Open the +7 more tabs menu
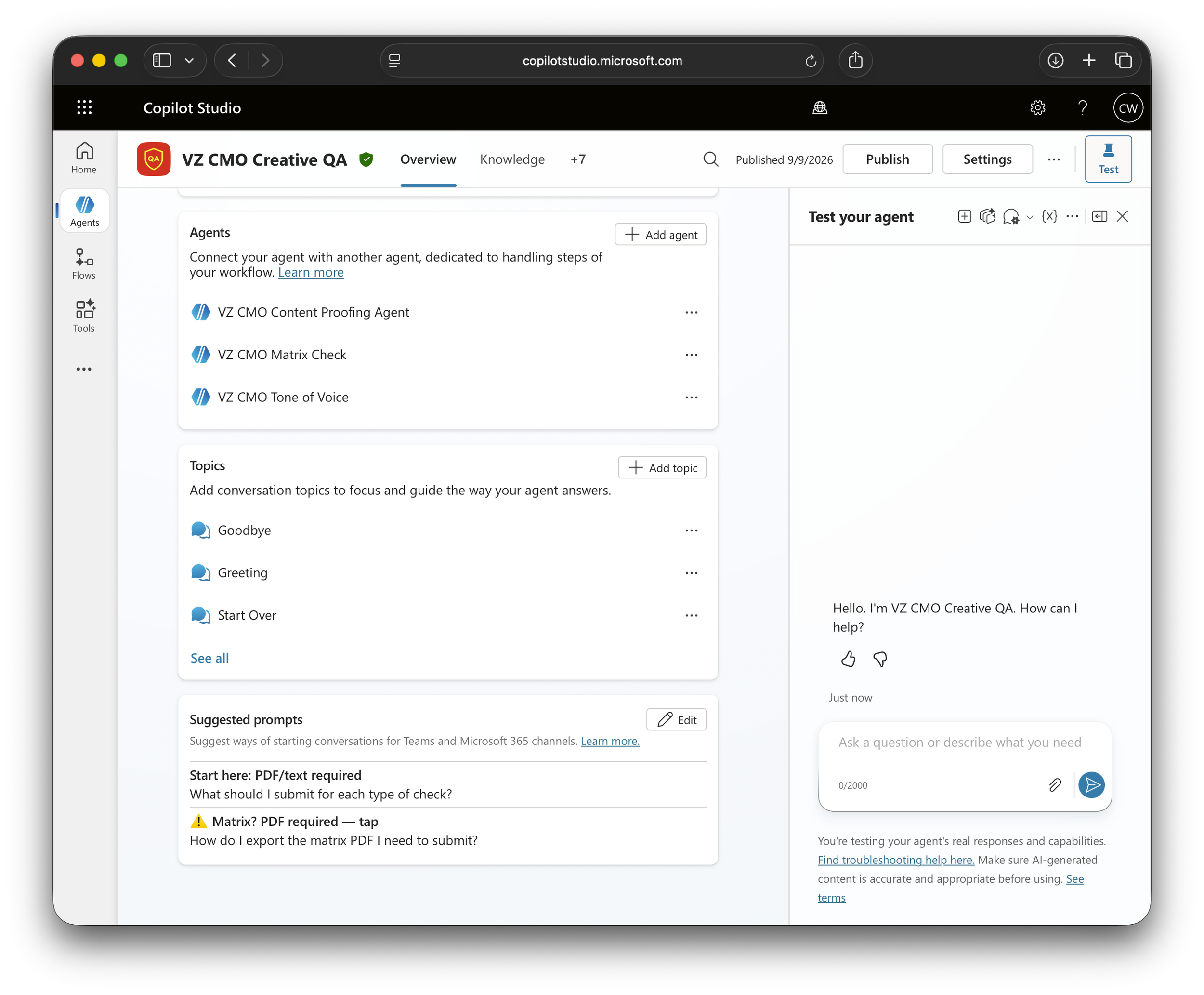The width and height of the screenshot is (1204, 995). coord(578,159)
